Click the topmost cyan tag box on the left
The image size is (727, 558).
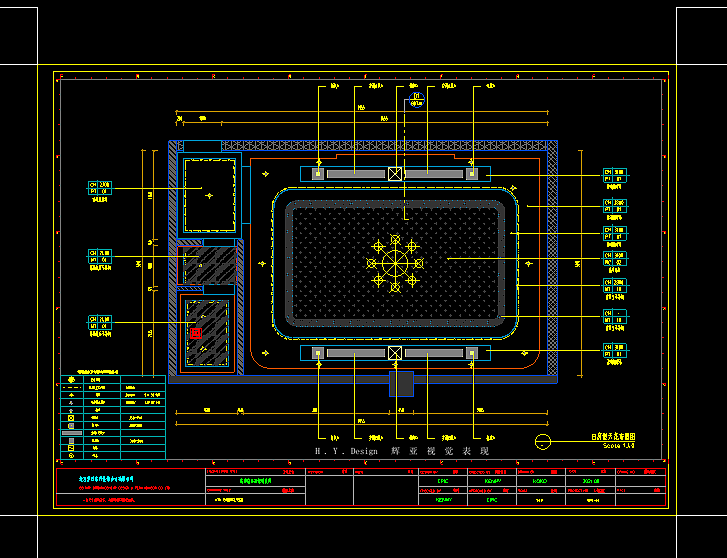pos(100,188)
